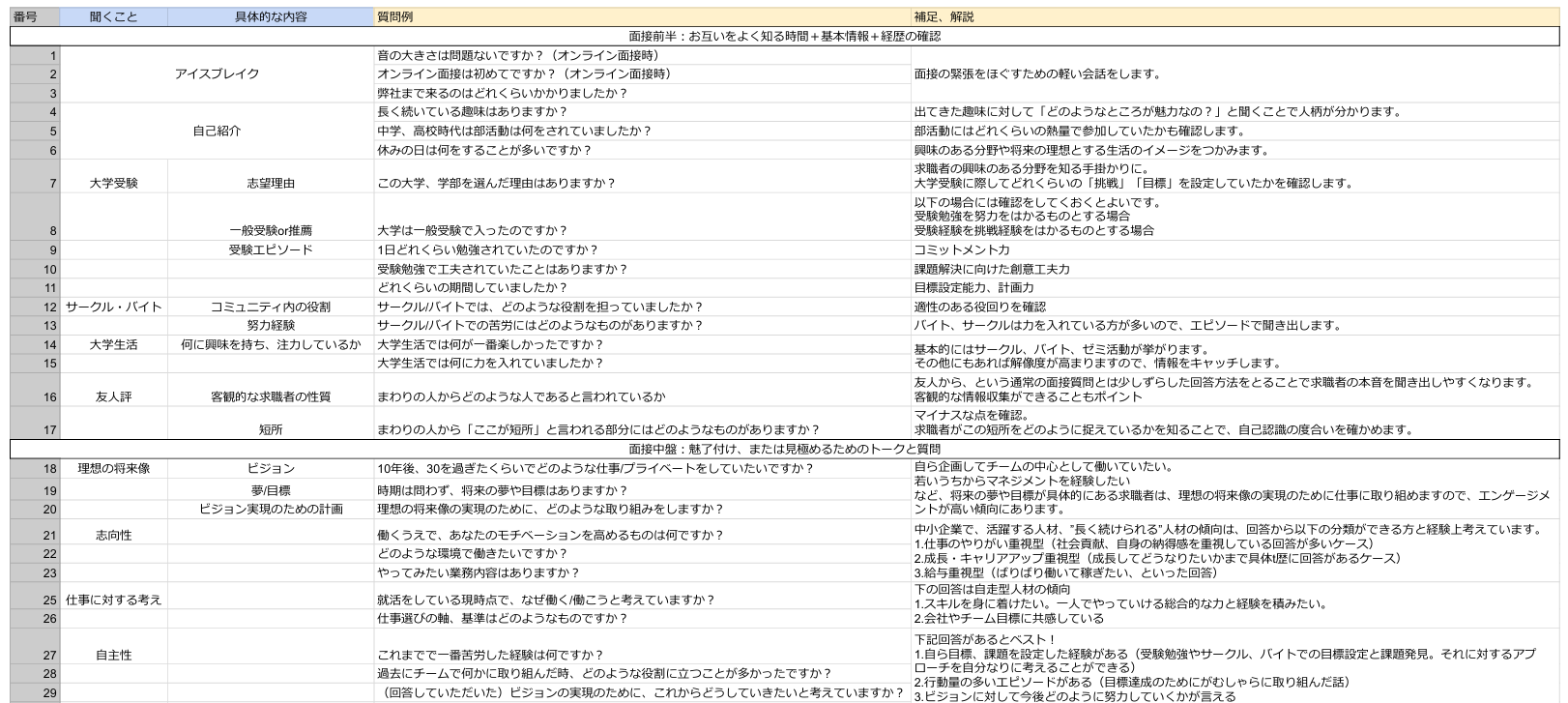Select the 大学生活 cell
The image size is (1568, 703).
click(114, 344)
